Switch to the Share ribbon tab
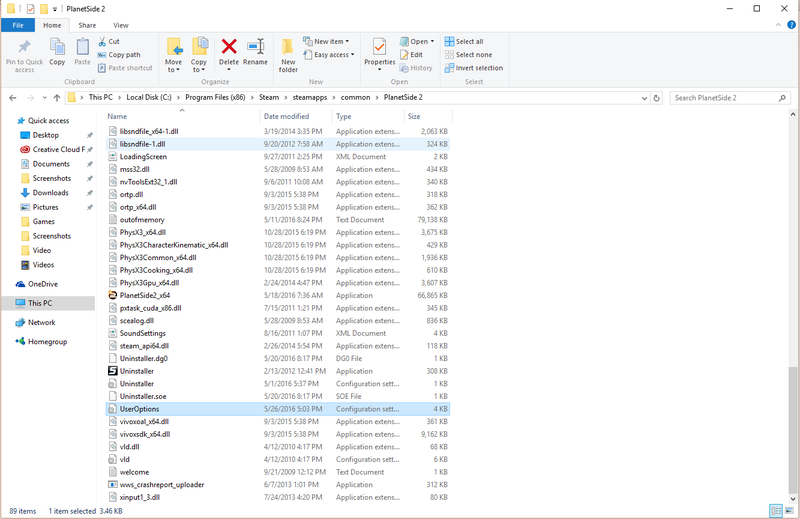 coord(87,25)
